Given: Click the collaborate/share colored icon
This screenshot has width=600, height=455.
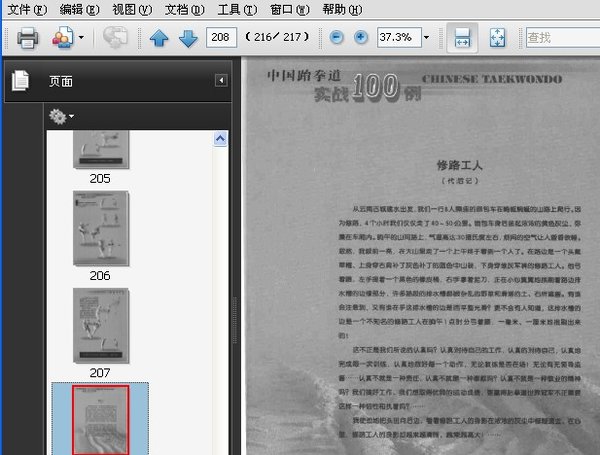Looking at the screenshot, I should (x=62, y=38).
